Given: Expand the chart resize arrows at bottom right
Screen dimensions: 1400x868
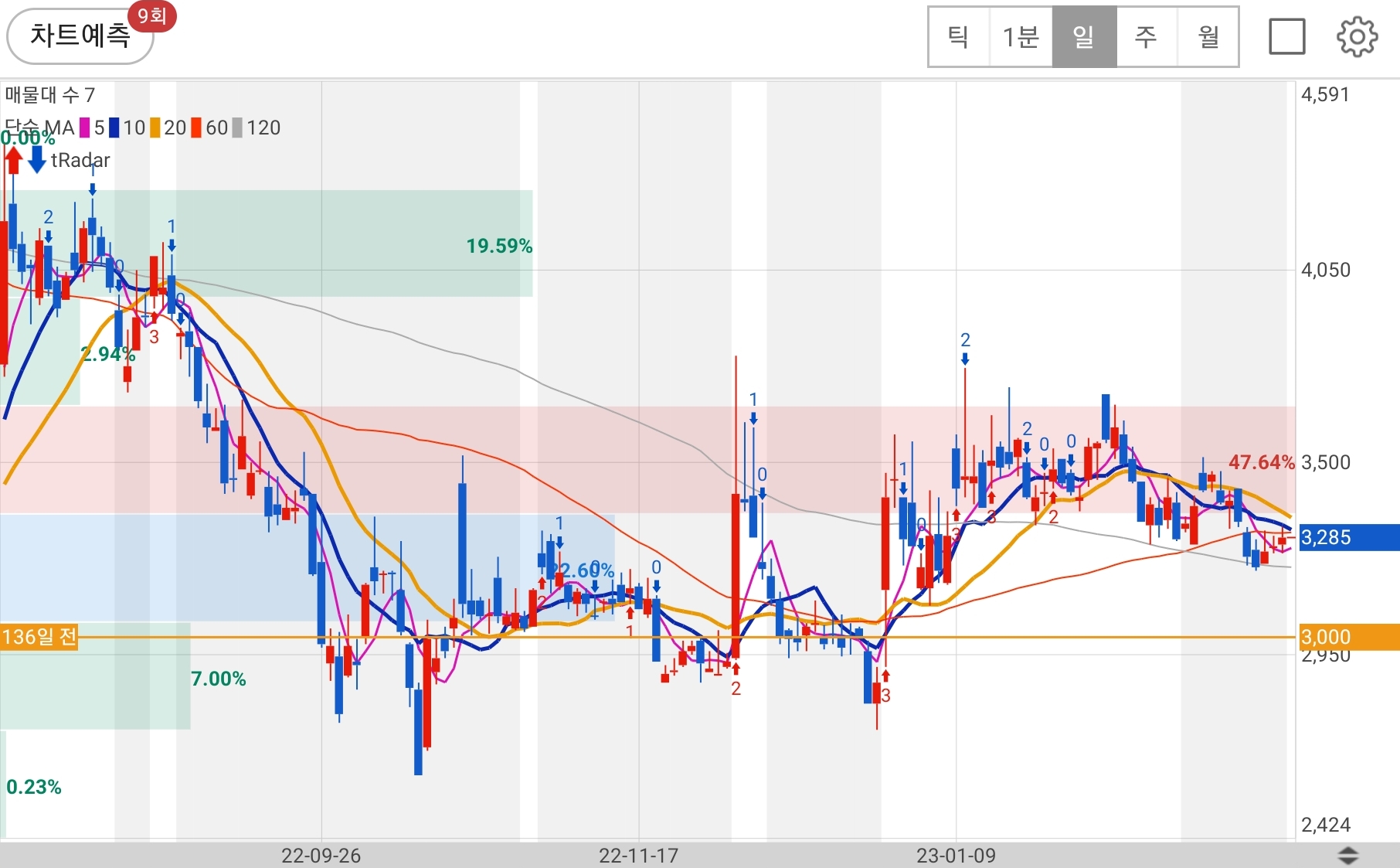Looking at the screenshot, I should click(1348, 856).
